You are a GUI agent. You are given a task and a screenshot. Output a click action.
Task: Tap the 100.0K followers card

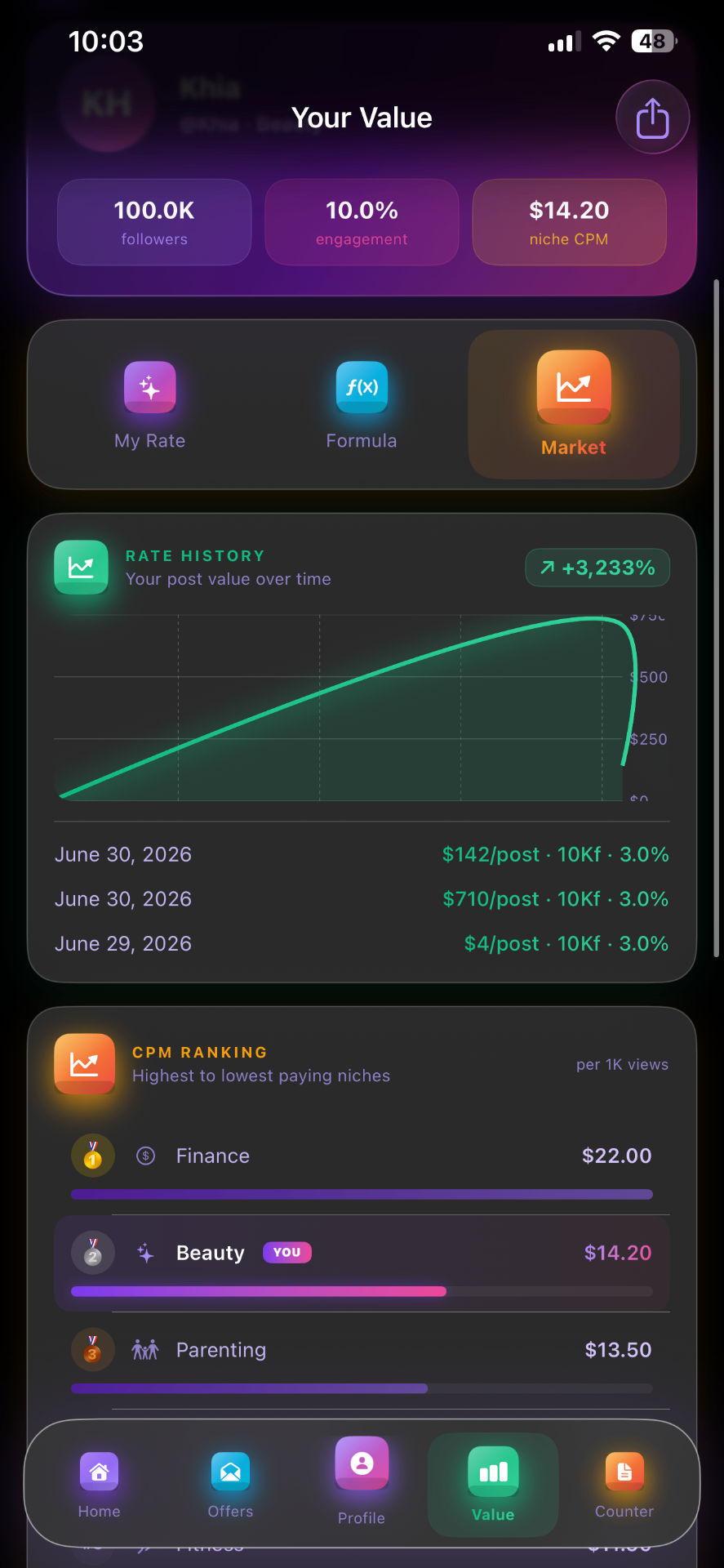coord(154,222)
